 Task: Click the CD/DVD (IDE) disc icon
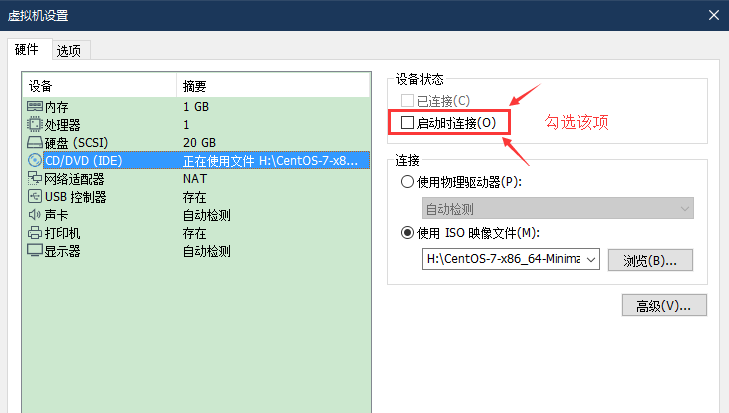[x=34, y=160]
